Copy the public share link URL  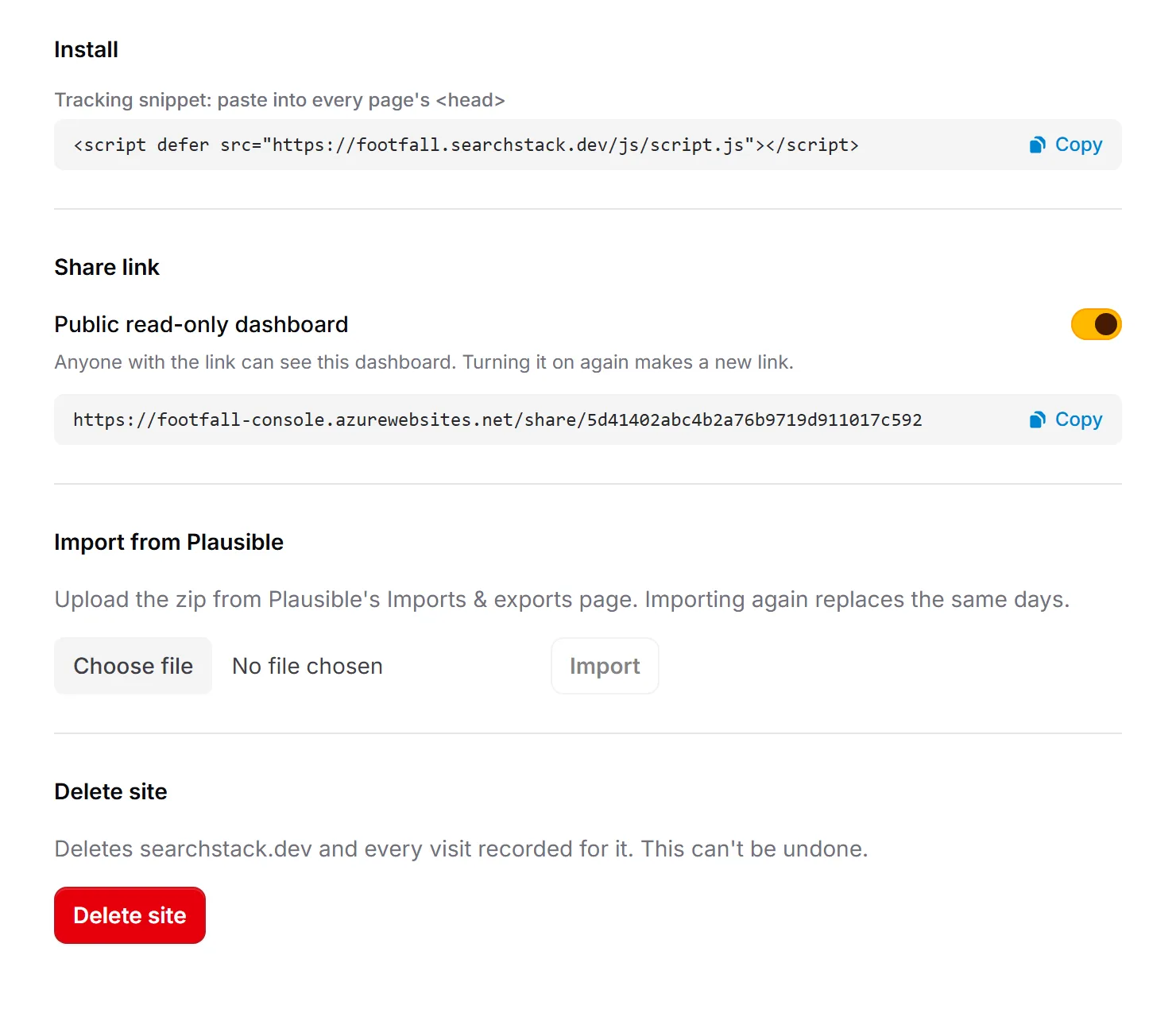[1066, 420]
